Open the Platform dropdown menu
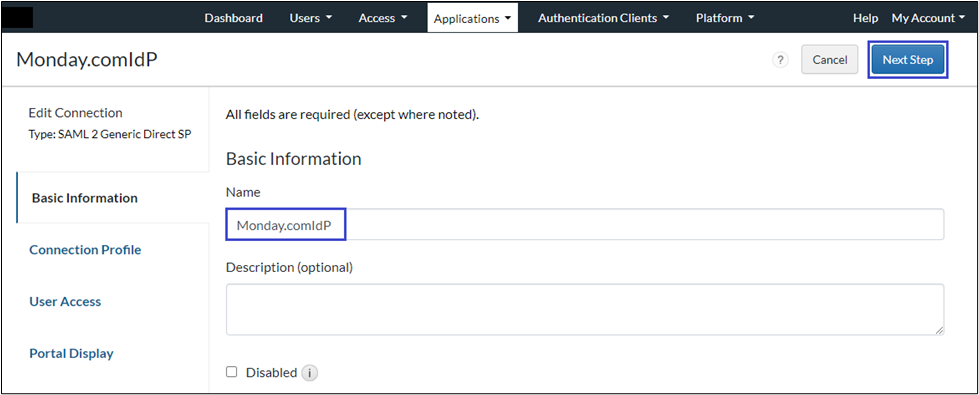The height and width of the screenshot is (395, 979). [725, 18]
